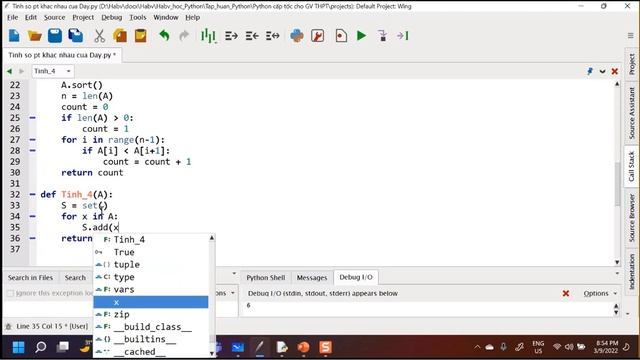Switch to the Python Shell tab
The height and width of the screenshot is (360, 640).
coord(266,278)
